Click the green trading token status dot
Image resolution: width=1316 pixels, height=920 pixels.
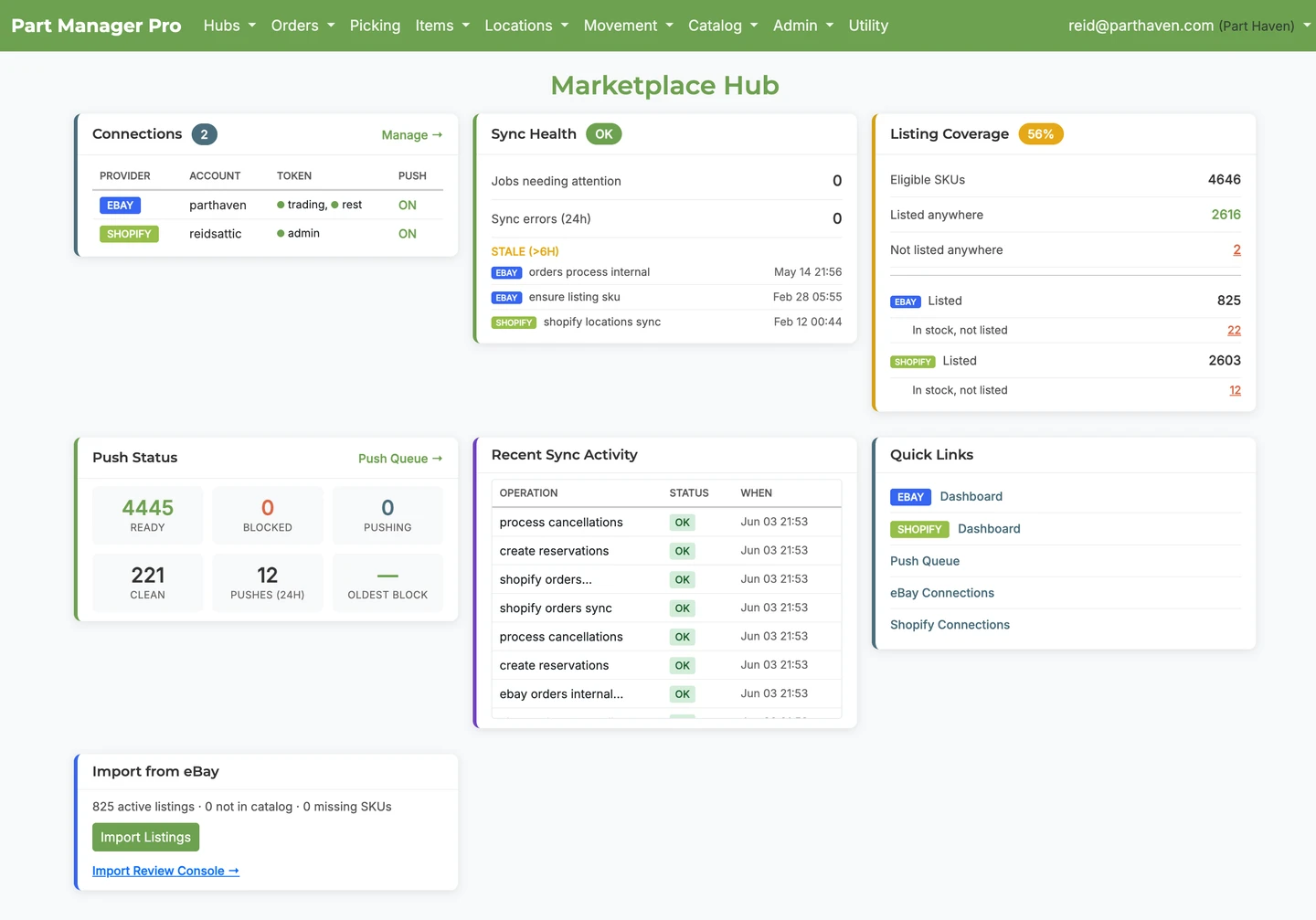tap(281, 206)
